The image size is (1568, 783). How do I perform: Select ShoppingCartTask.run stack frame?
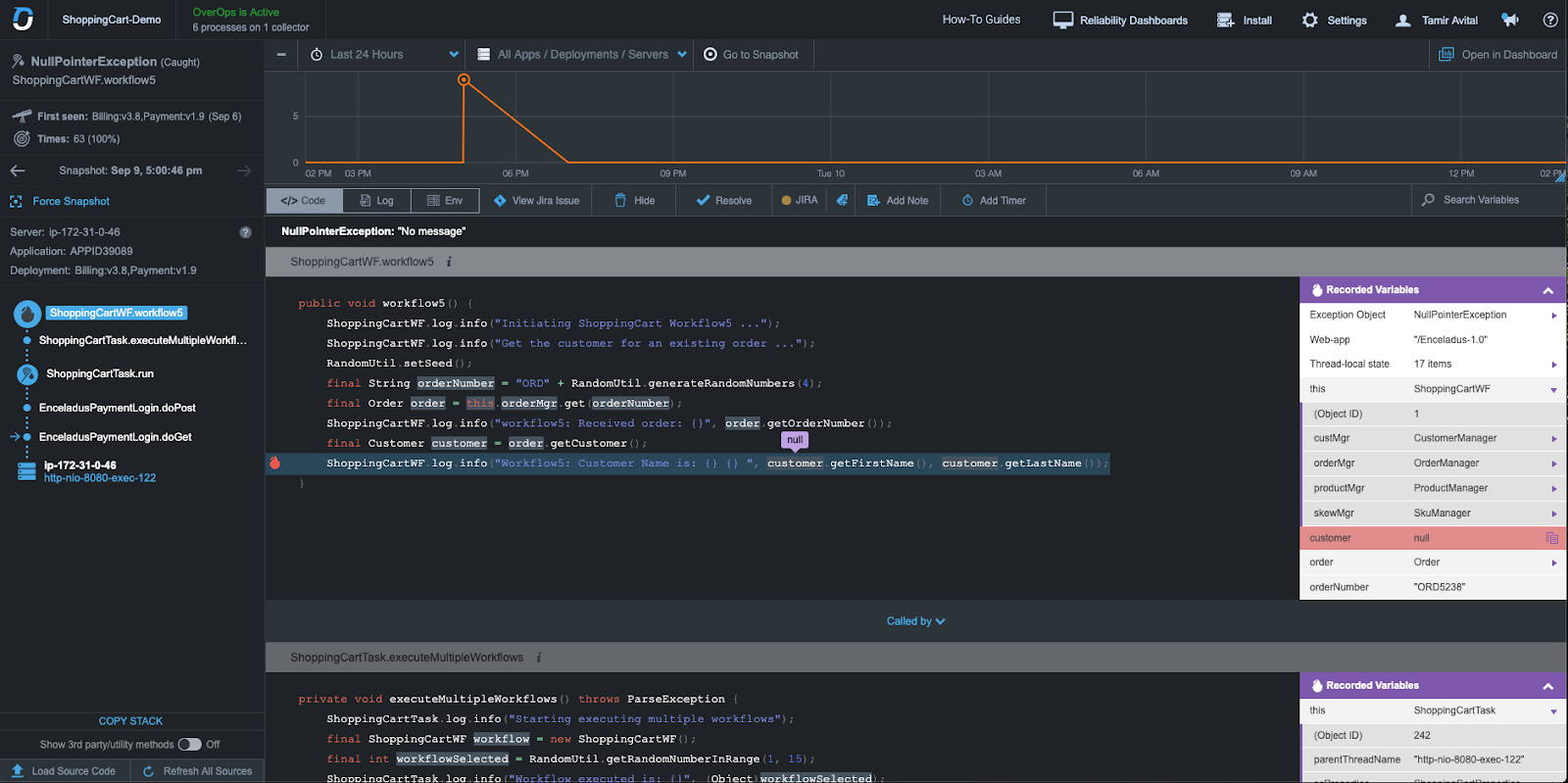[x=100, y=374]
